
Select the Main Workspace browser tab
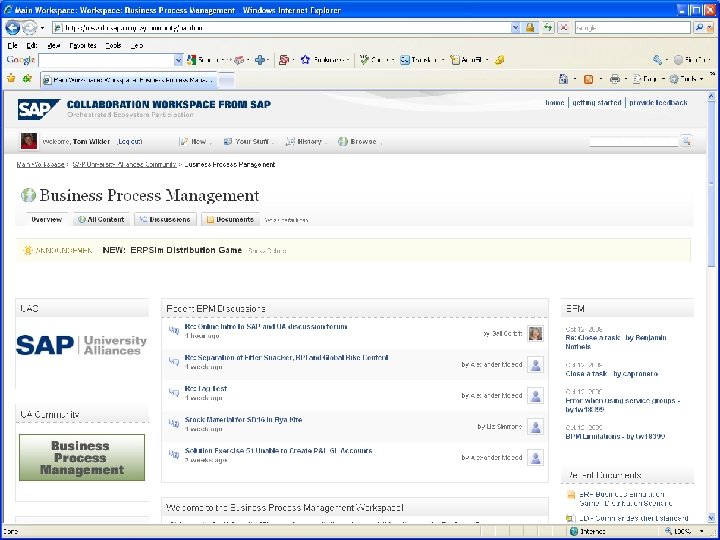point(129,80)
